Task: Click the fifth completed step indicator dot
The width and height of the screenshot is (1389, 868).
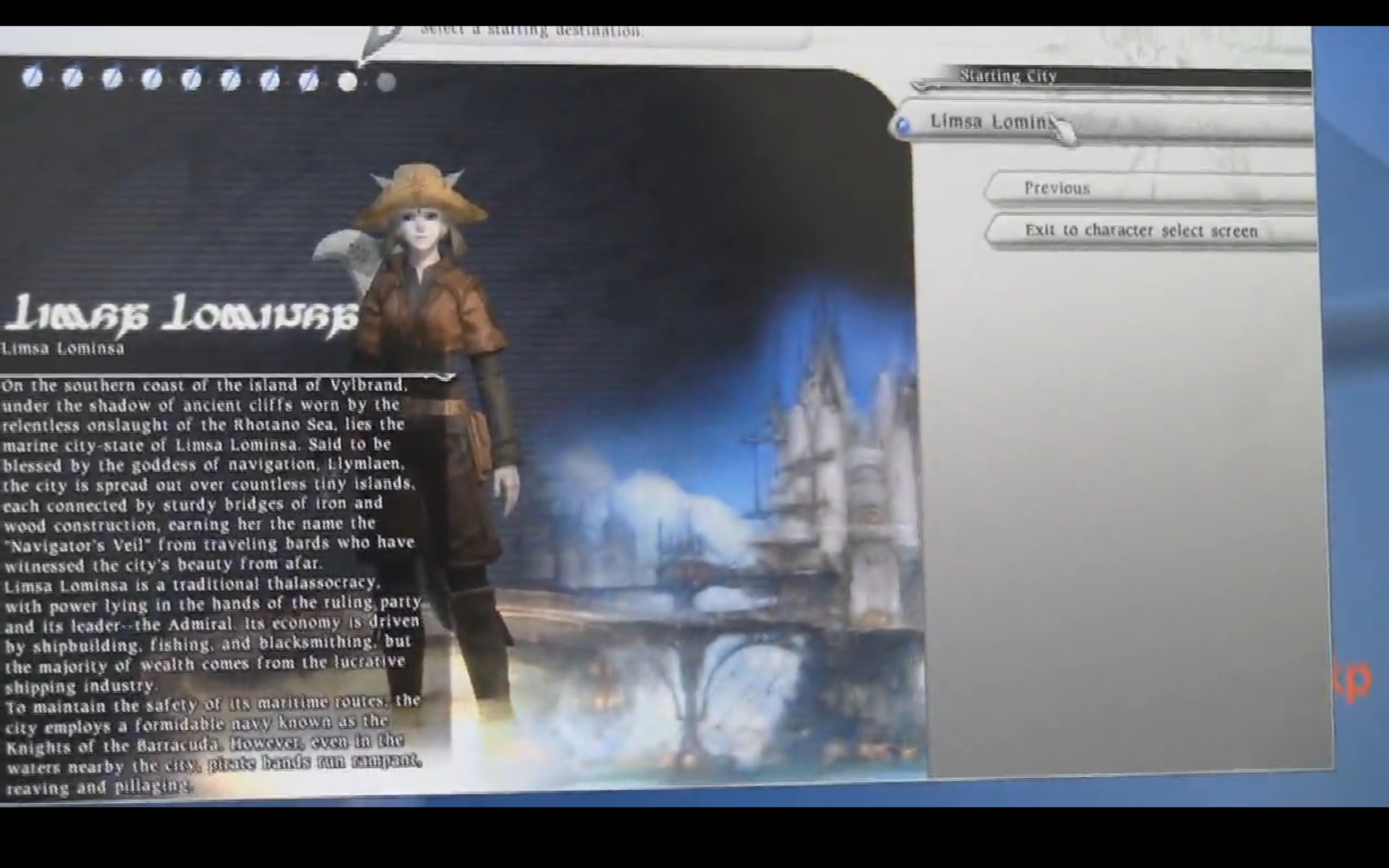Action: (191, 80)
